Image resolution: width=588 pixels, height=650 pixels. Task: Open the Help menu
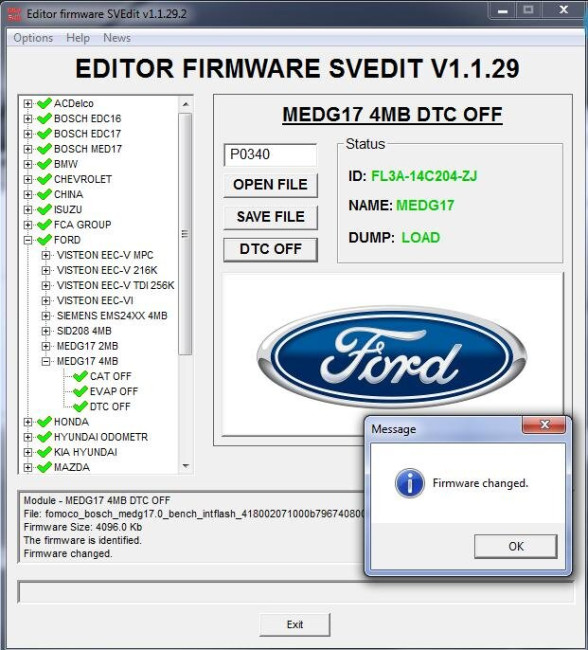click(x=78, y=38)
